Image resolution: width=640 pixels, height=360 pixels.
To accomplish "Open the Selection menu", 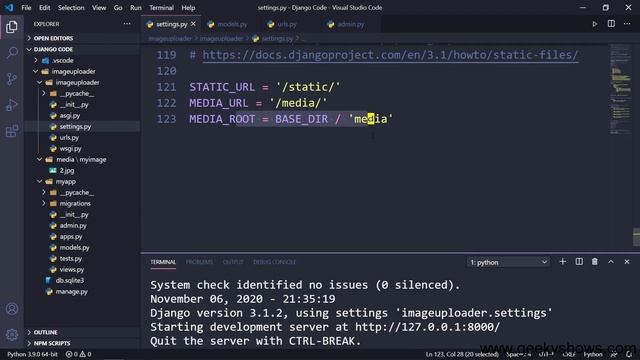I will pyautogui.click(x=71, y=7).
